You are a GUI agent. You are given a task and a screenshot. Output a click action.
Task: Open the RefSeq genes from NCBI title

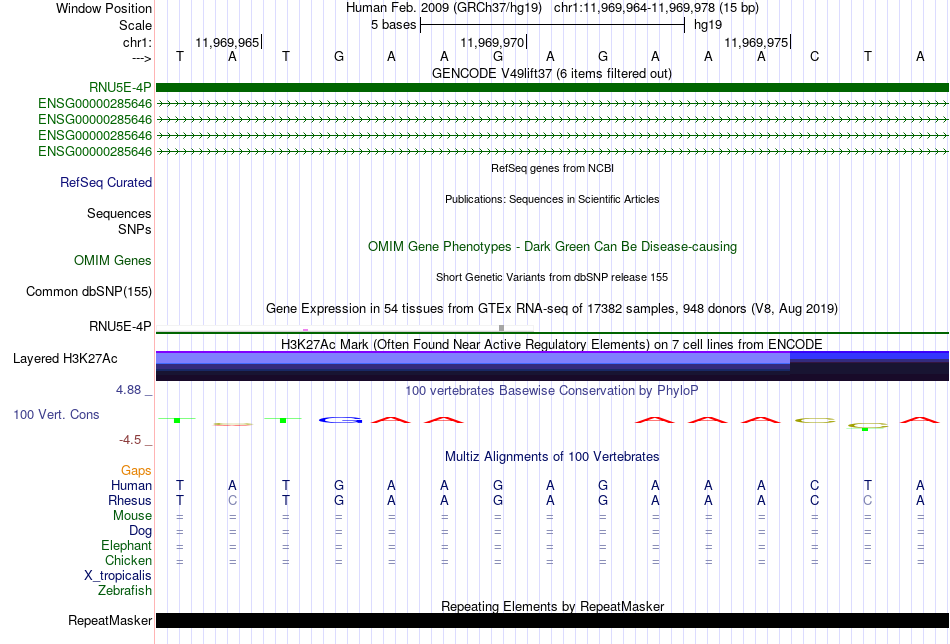tap(552, 168)
